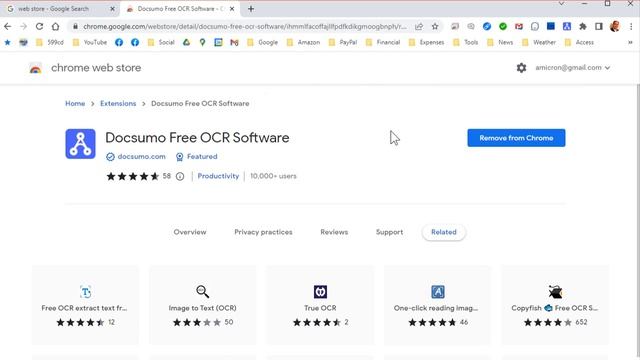The height and width of the screenshot is (360, 640).
Task: Bookmark this page with the star icon
Action: pos(435,27)
